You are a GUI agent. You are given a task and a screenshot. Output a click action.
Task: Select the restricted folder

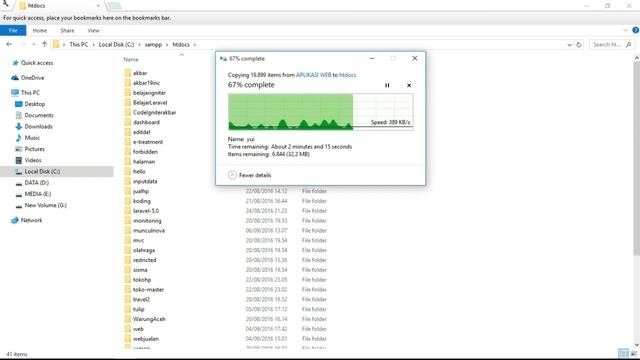pos(140,260)
